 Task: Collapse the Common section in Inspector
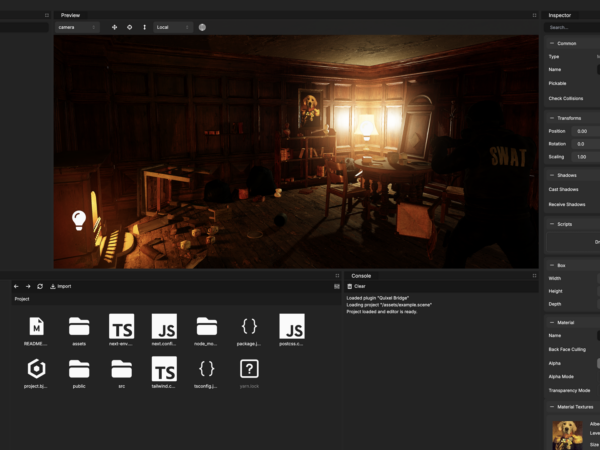[552, 43]
